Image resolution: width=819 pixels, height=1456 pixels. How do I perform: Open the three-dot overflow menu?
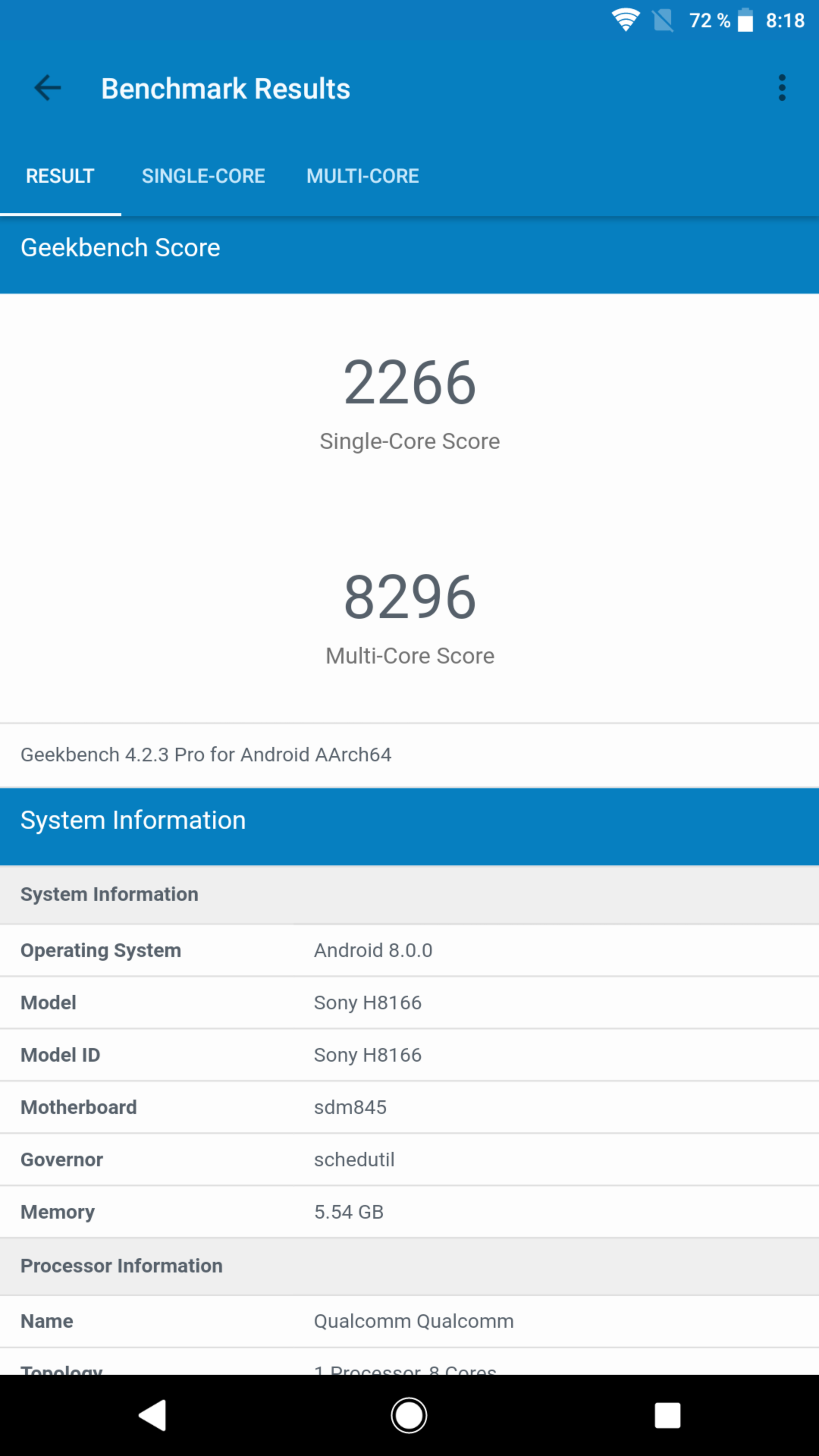[x=782, y=88]
